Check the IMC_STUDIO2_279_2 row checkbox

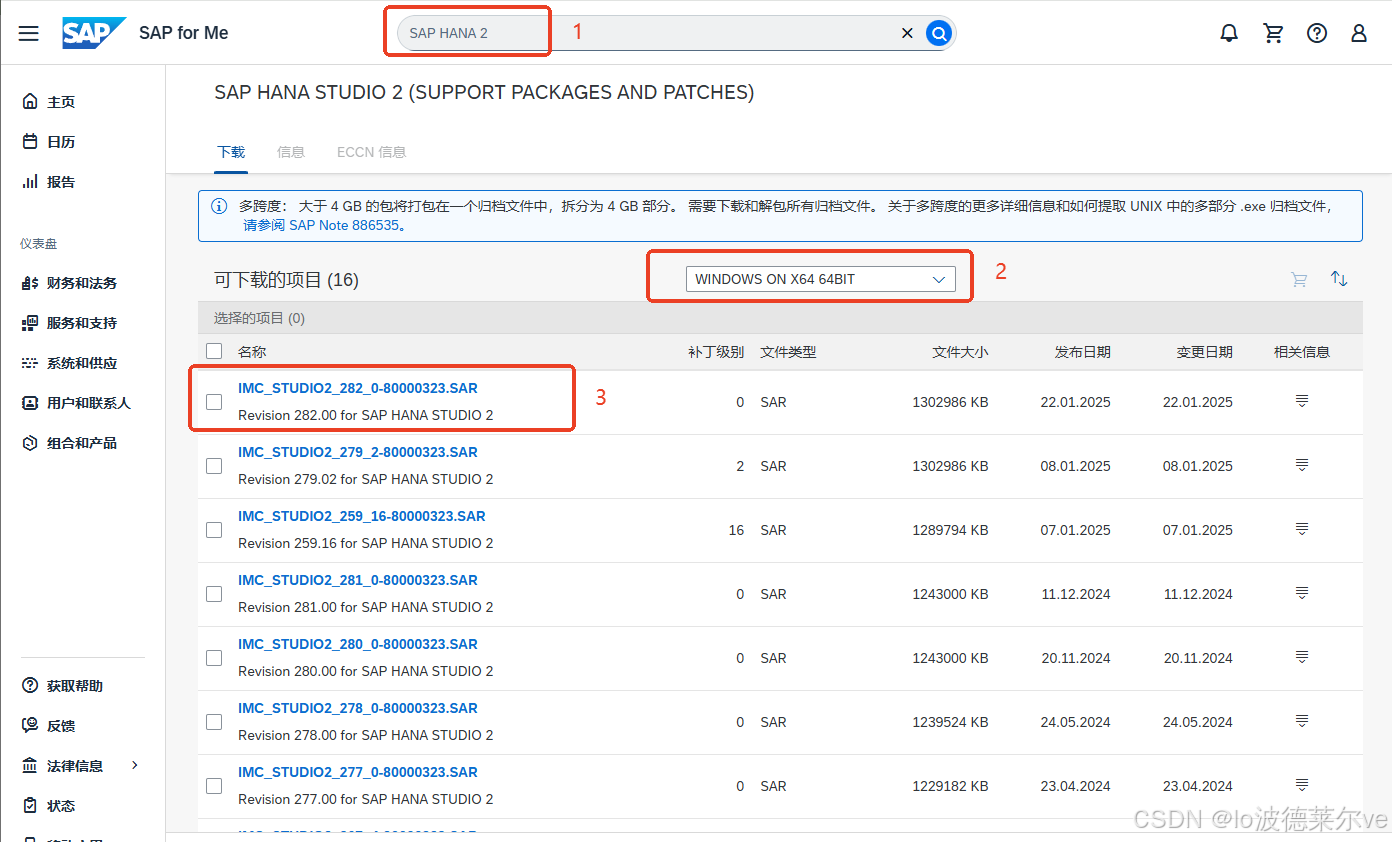click(214, 466)
